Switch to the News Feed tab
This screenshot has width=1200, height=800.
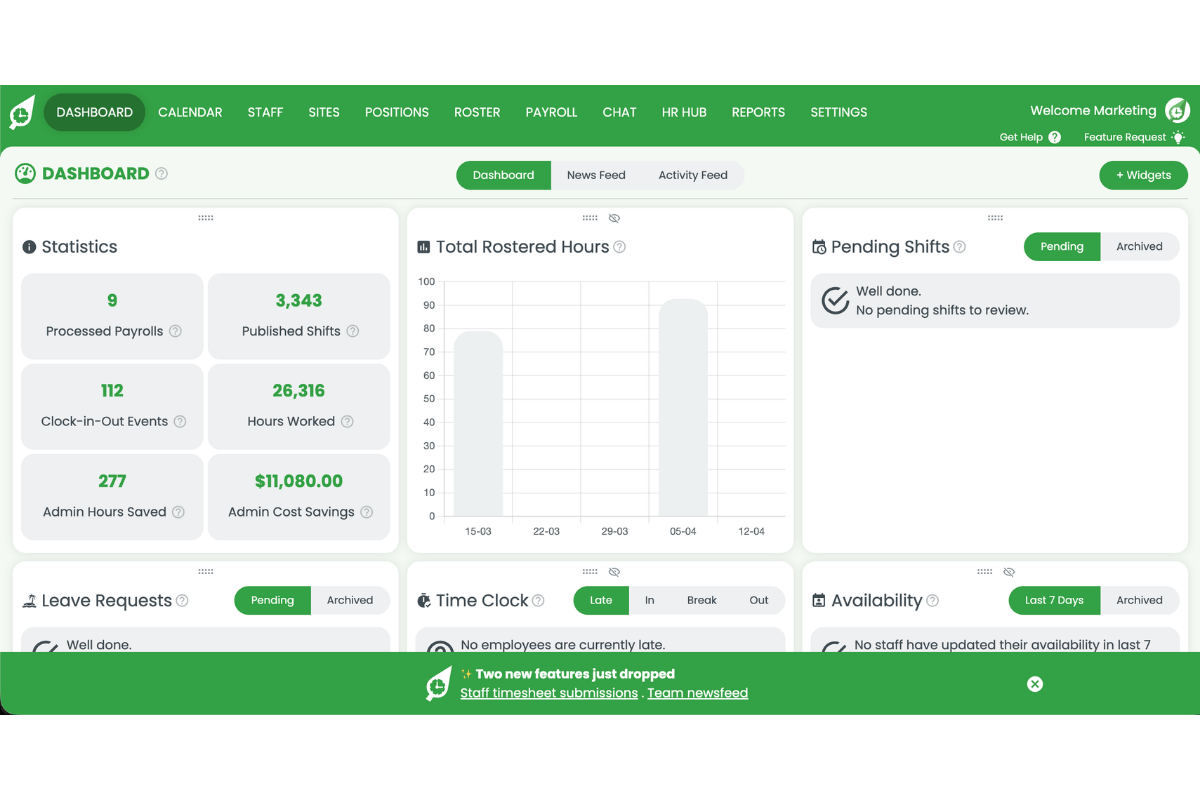596,174
